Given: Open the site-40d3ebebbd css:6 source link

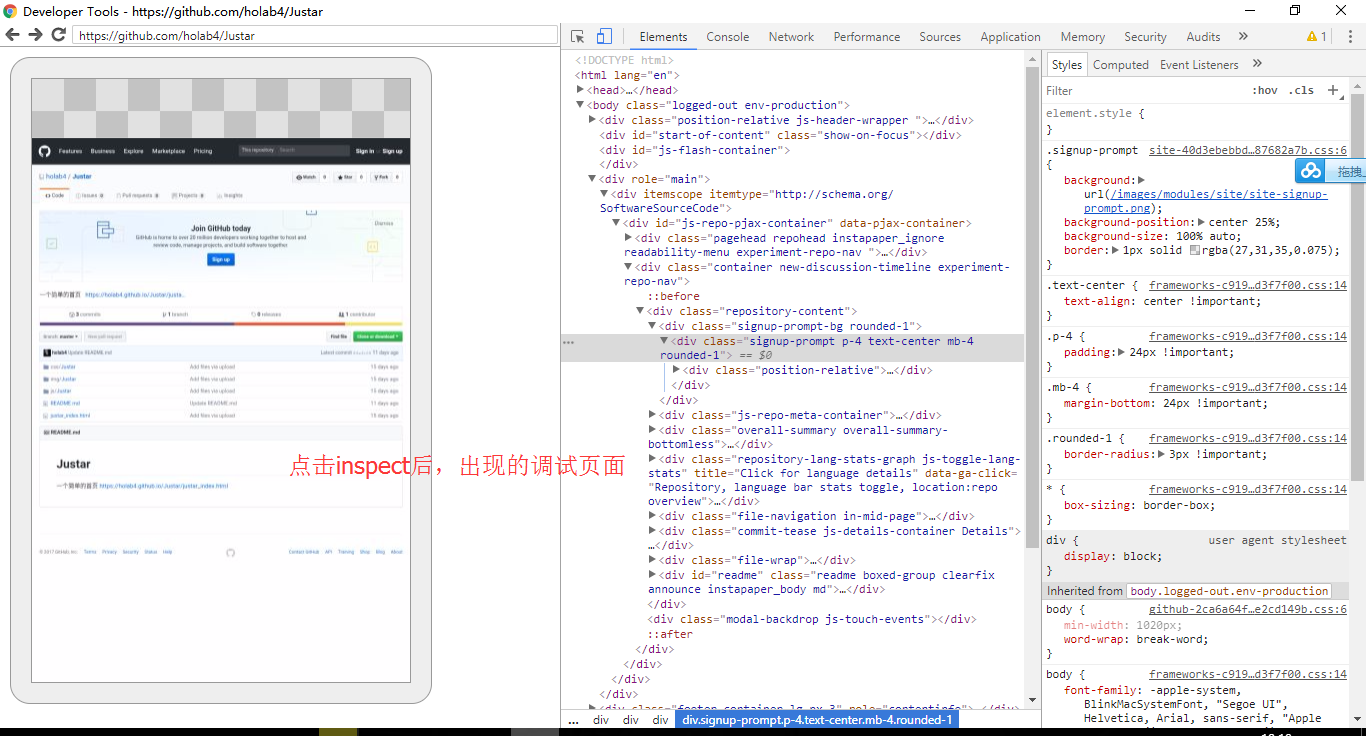Looking at the screenshot, I should pyautogui.click(x=1248, y=150).
